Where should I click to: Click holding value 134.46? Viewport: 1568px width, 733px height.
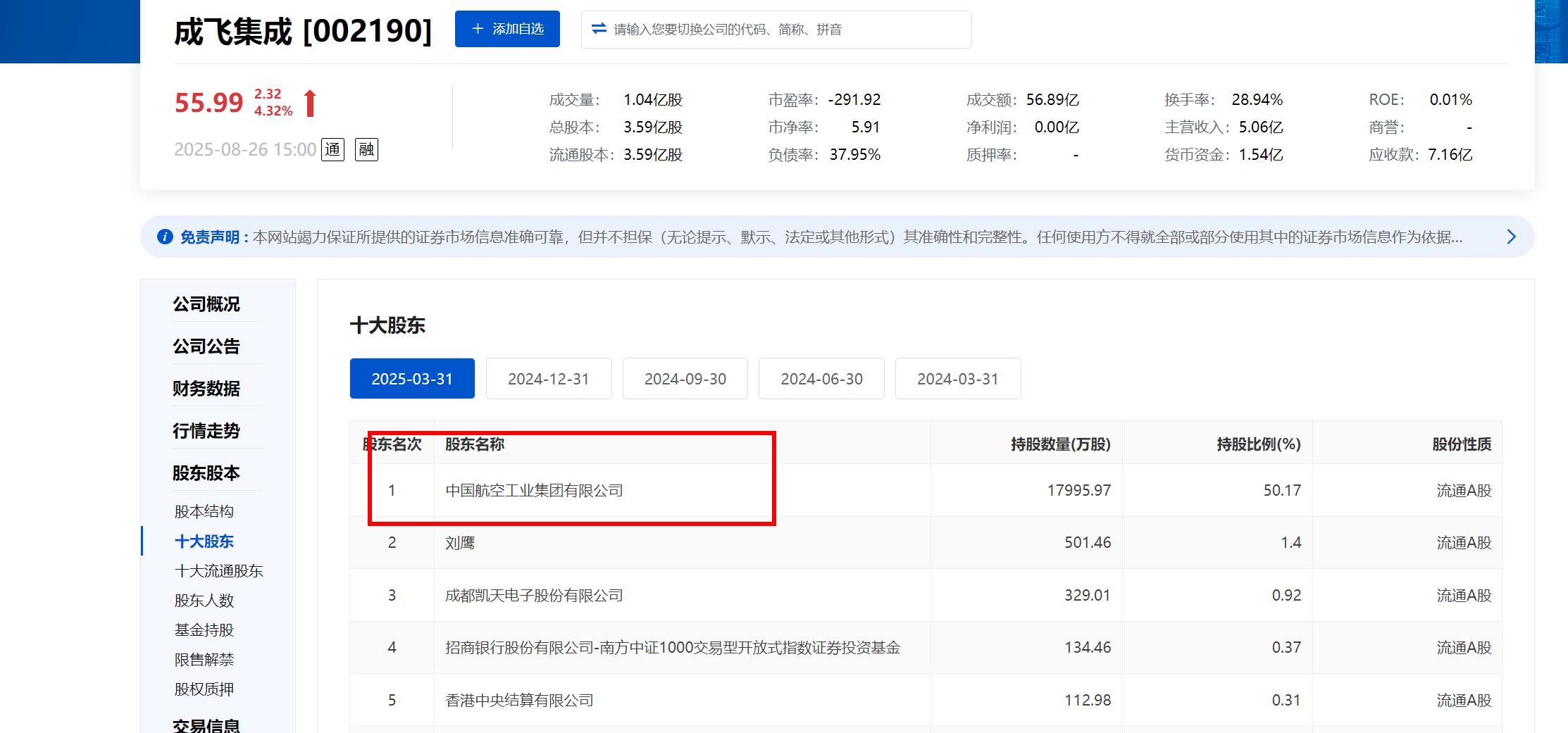click(x=1088, y=648)
